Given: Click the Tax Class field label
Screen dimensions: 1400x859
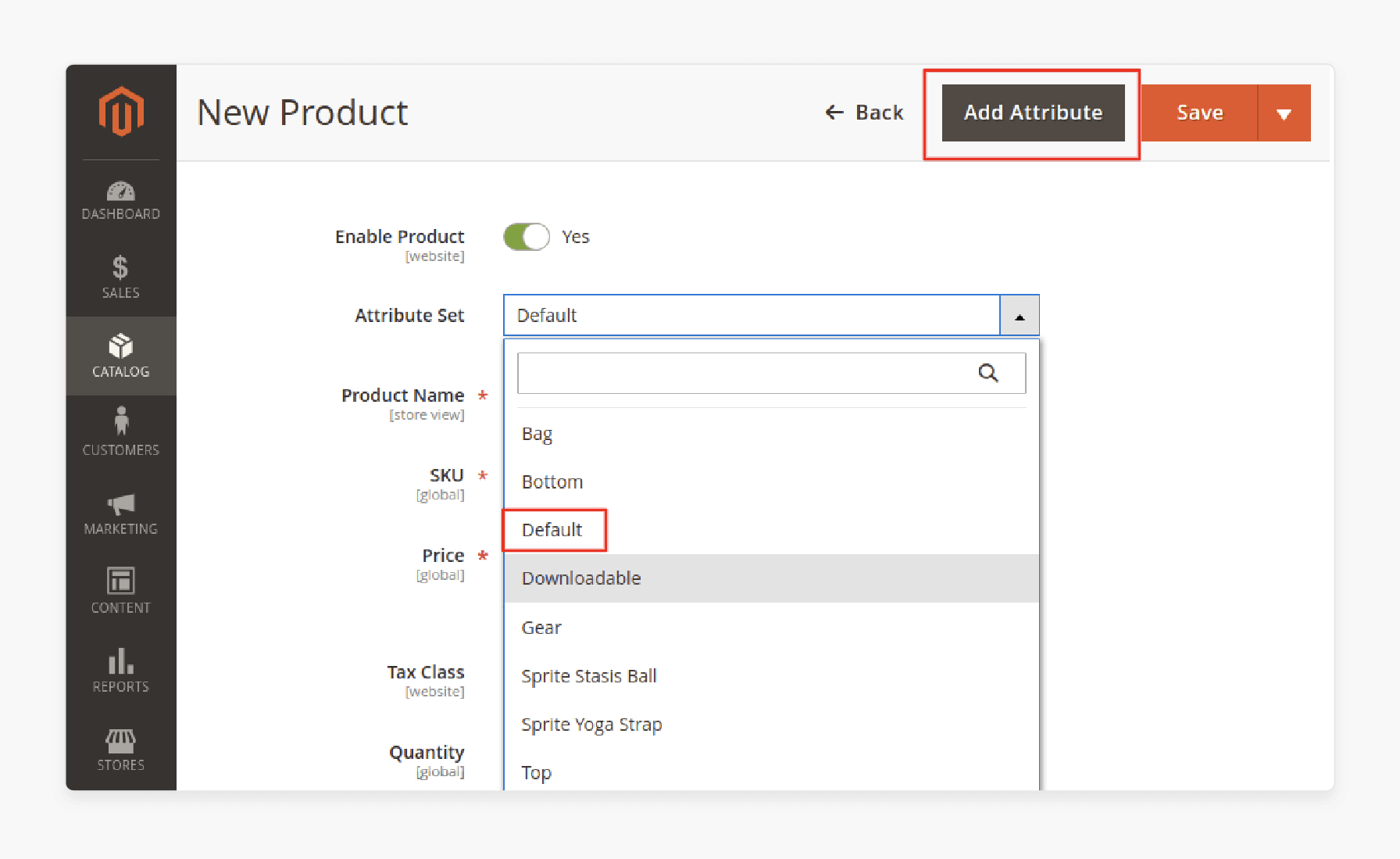Looking at the screenshot, I should tap(426, 672).
